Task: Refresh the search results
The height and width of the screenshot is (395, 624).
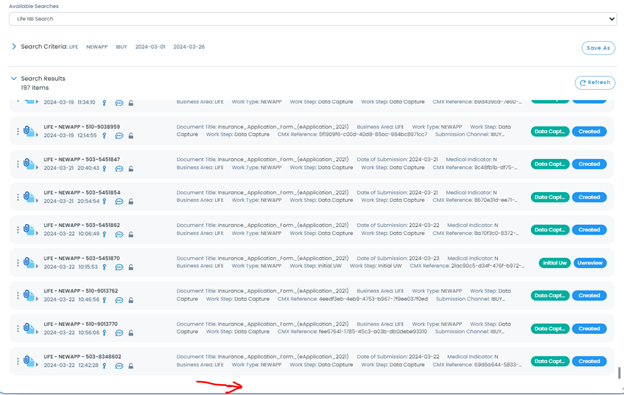Action: [595, 82]
